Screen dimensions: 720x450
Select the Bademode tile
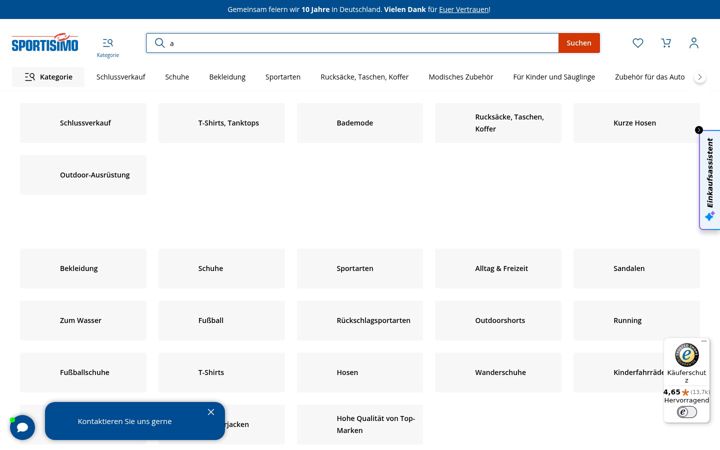360,123
